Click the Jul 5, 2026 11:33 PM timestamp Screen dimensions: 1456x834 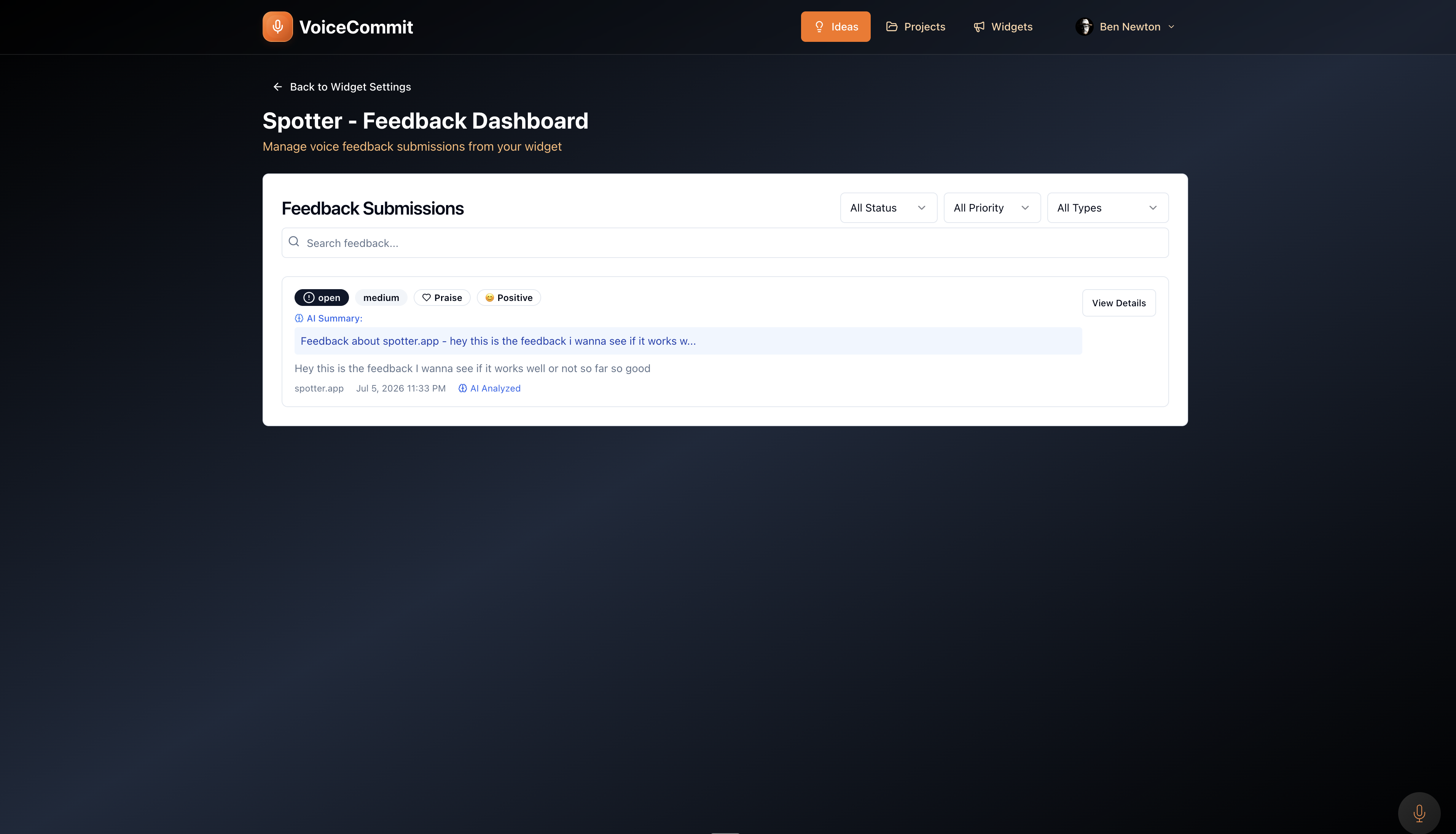401,388
